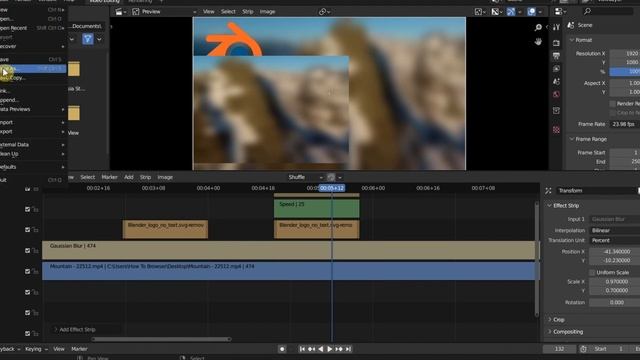
Task: Choose External Data in the File menu
Action: click(33, 144)
